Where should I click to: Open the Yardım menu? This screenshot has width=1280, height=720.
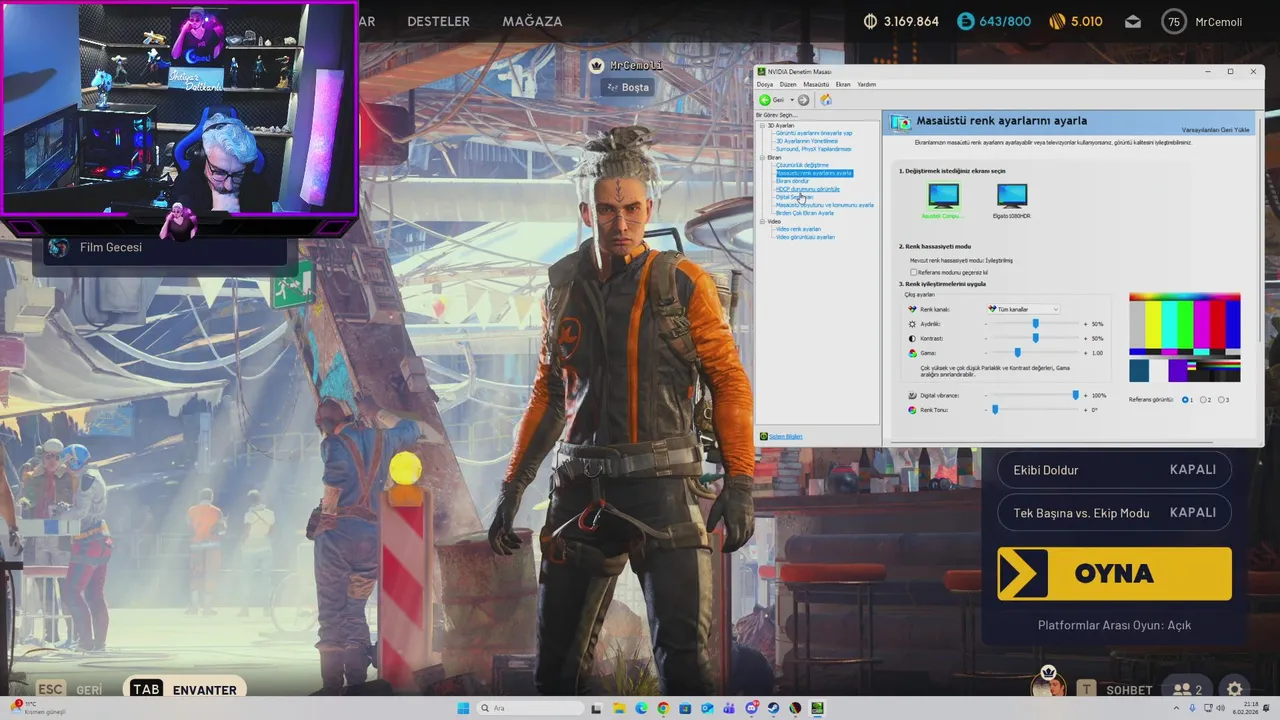pyautogui.click(x=867, y=84)
